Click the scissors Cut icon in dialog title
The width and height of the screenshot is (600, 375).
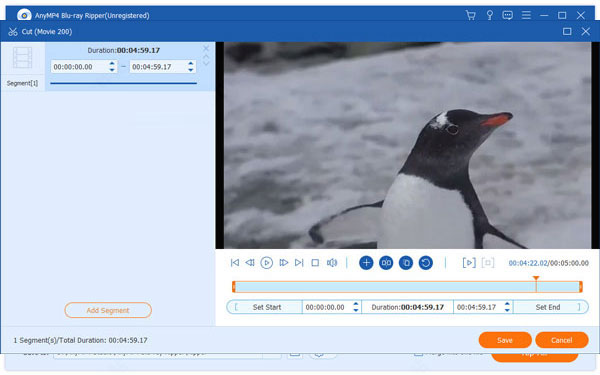[13, 32]
